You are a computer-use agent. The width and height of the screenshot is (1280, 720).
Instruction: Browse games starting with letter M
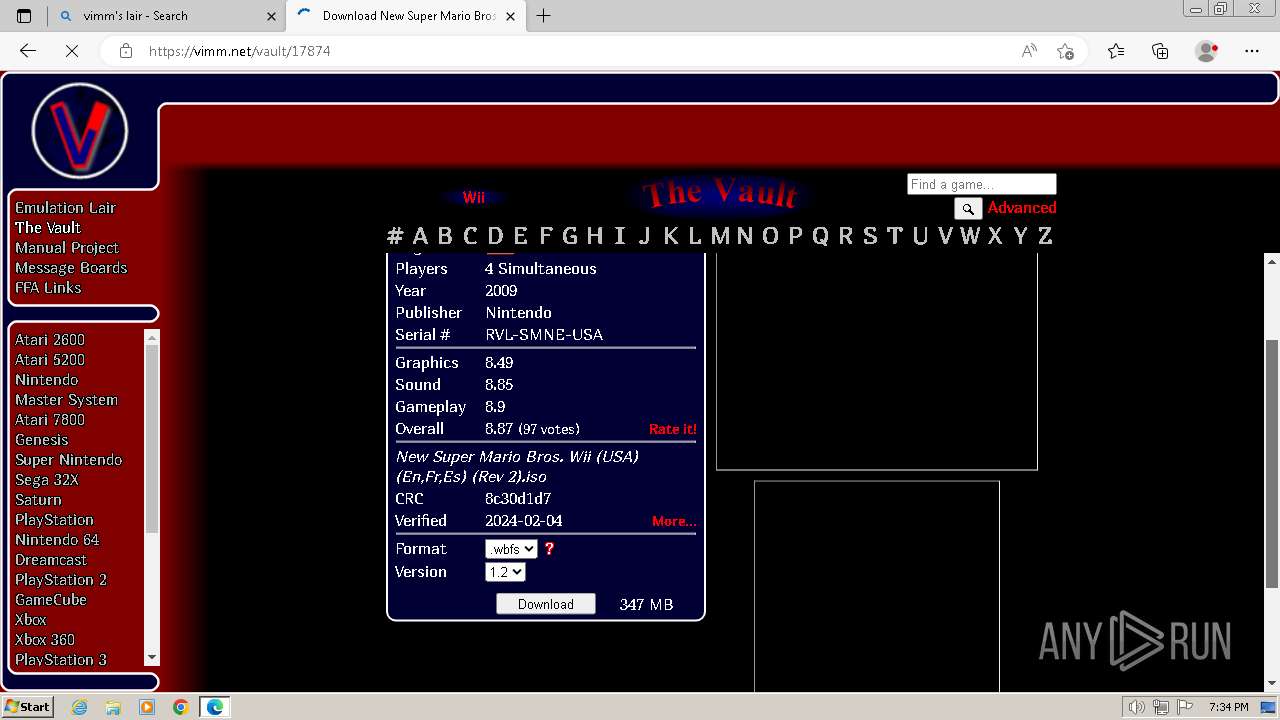coord(720,236)
